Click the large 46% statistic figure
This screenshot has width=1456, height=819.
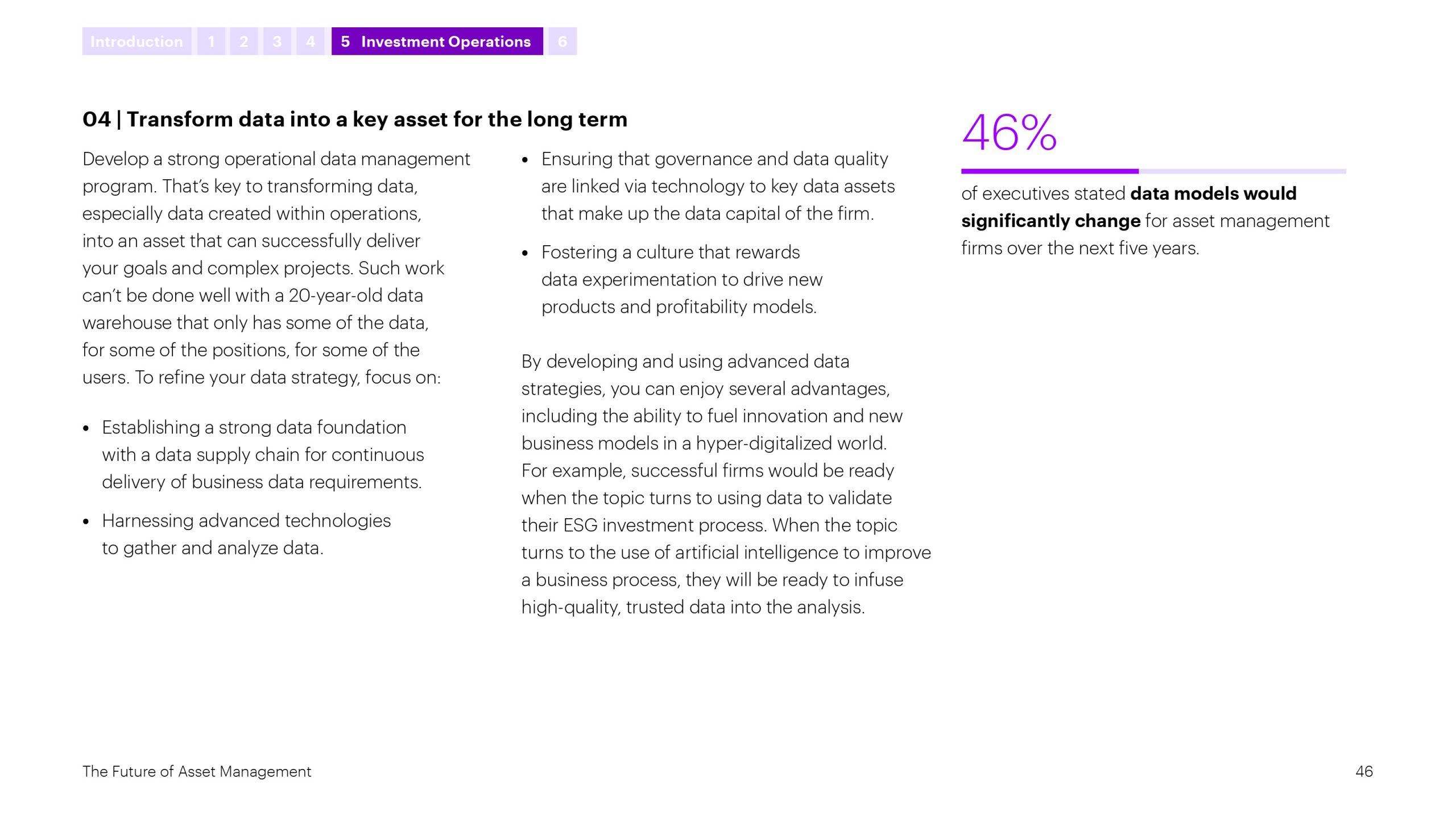(x=1009, y=133)
